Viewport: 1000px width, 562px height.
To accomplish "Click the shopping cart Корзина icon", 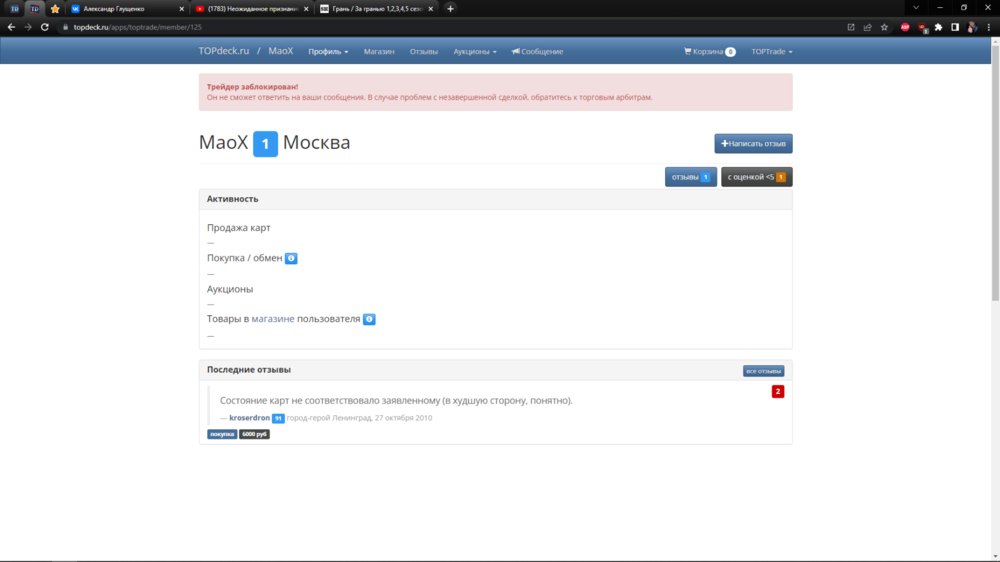I will [x=688, y=51].
